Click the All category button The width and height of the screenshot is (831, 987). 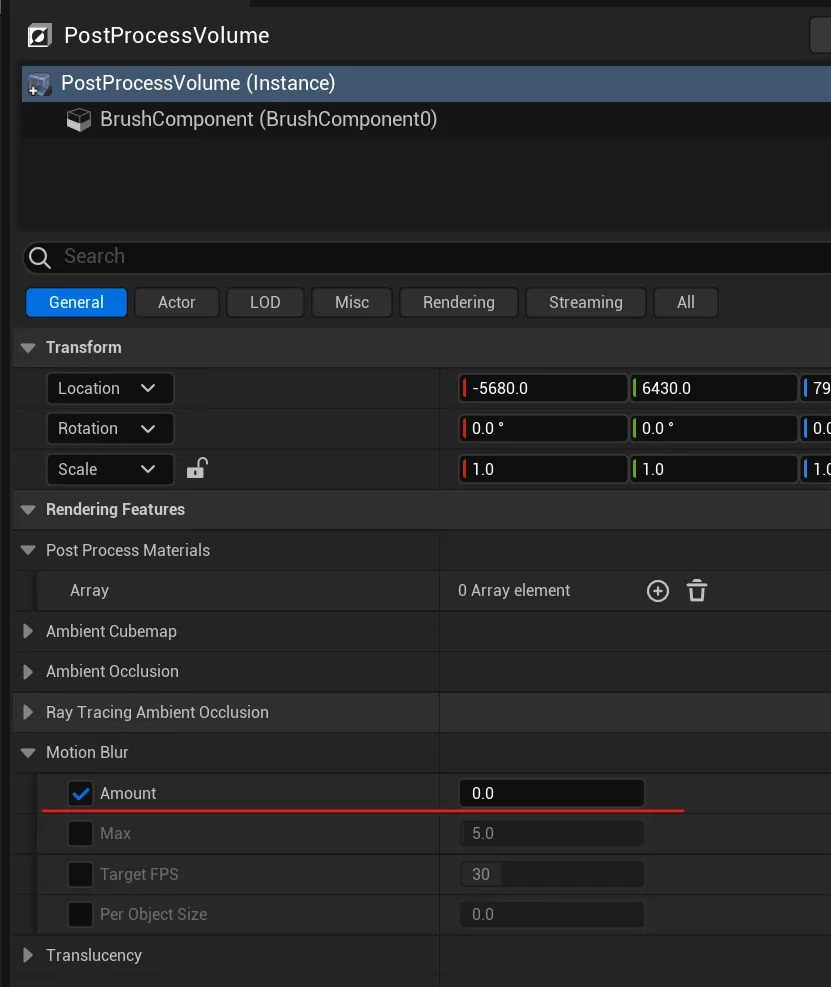685,302
